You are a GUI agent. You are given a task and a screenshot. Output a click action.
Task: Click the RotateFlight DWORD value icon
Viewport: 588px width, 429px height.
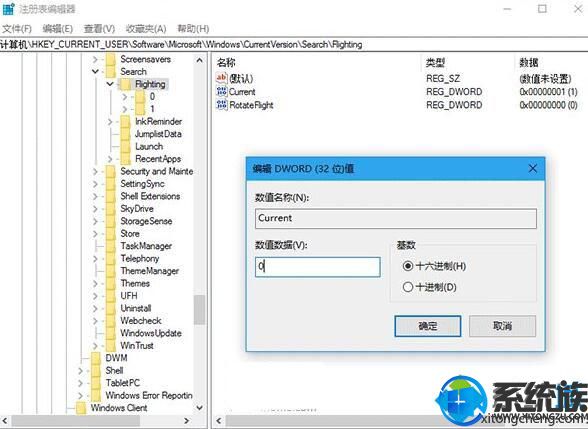pos(222,105)
